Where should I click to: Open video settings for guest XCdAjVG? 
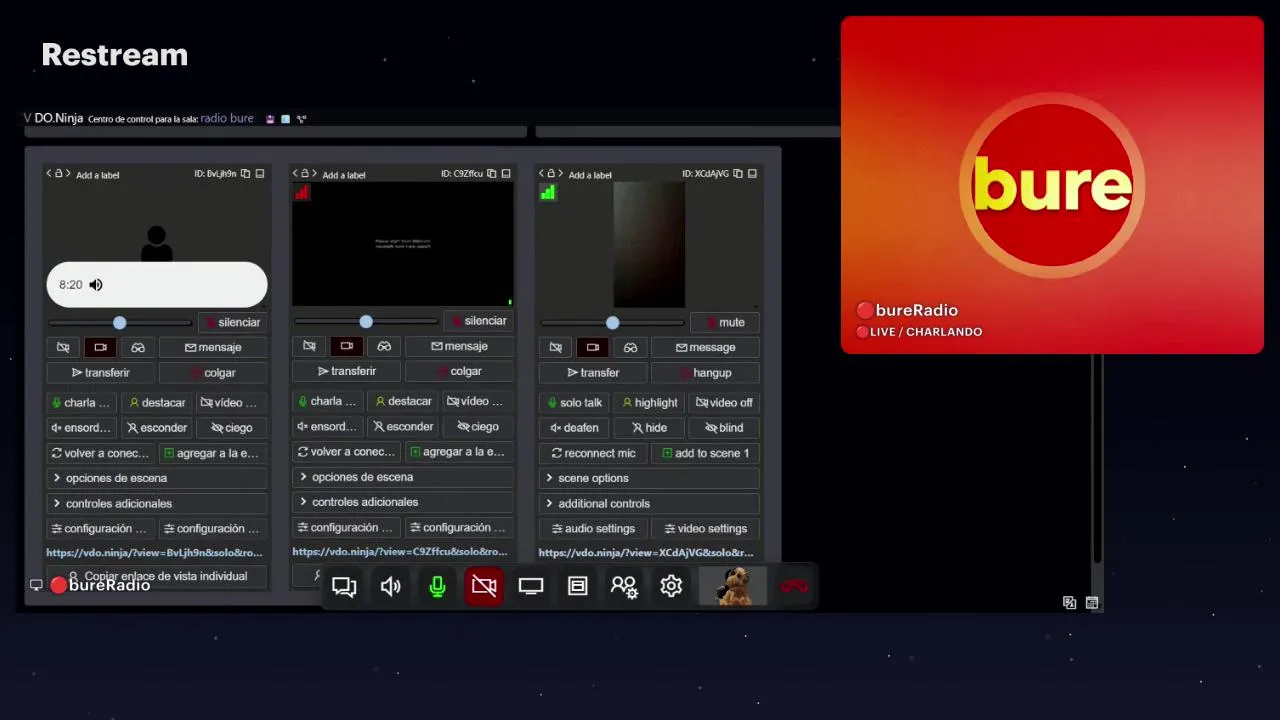(x=705, y=528)
